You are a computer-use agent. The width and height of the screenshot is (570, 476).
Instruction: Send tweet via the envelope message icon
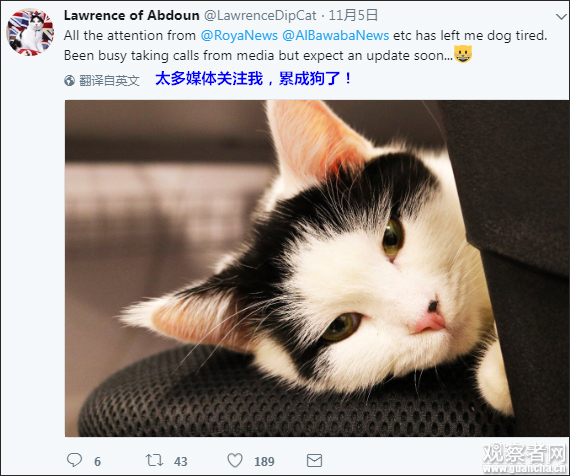[314, 460]
